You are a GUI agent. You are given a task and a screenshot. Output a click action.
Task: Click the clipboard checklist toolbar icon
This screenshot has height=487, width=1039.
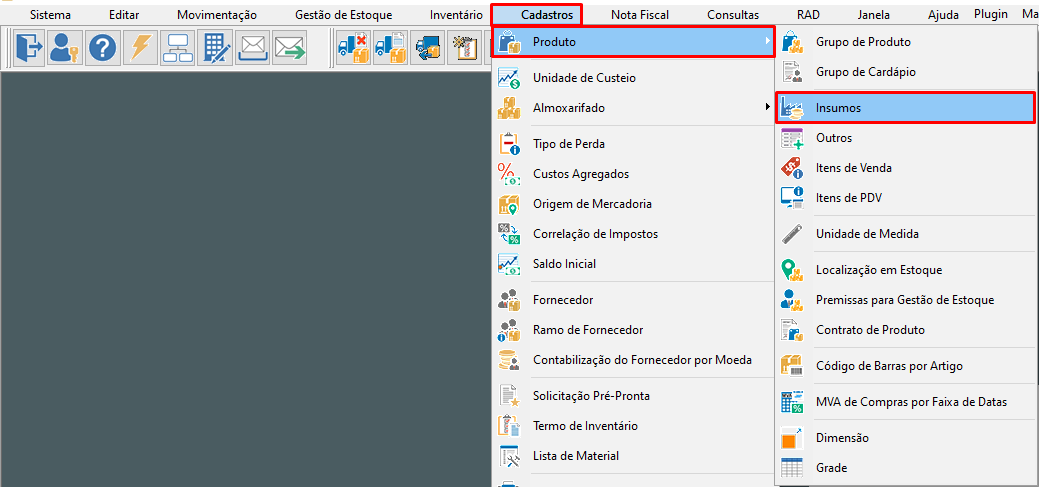(463, 48)
